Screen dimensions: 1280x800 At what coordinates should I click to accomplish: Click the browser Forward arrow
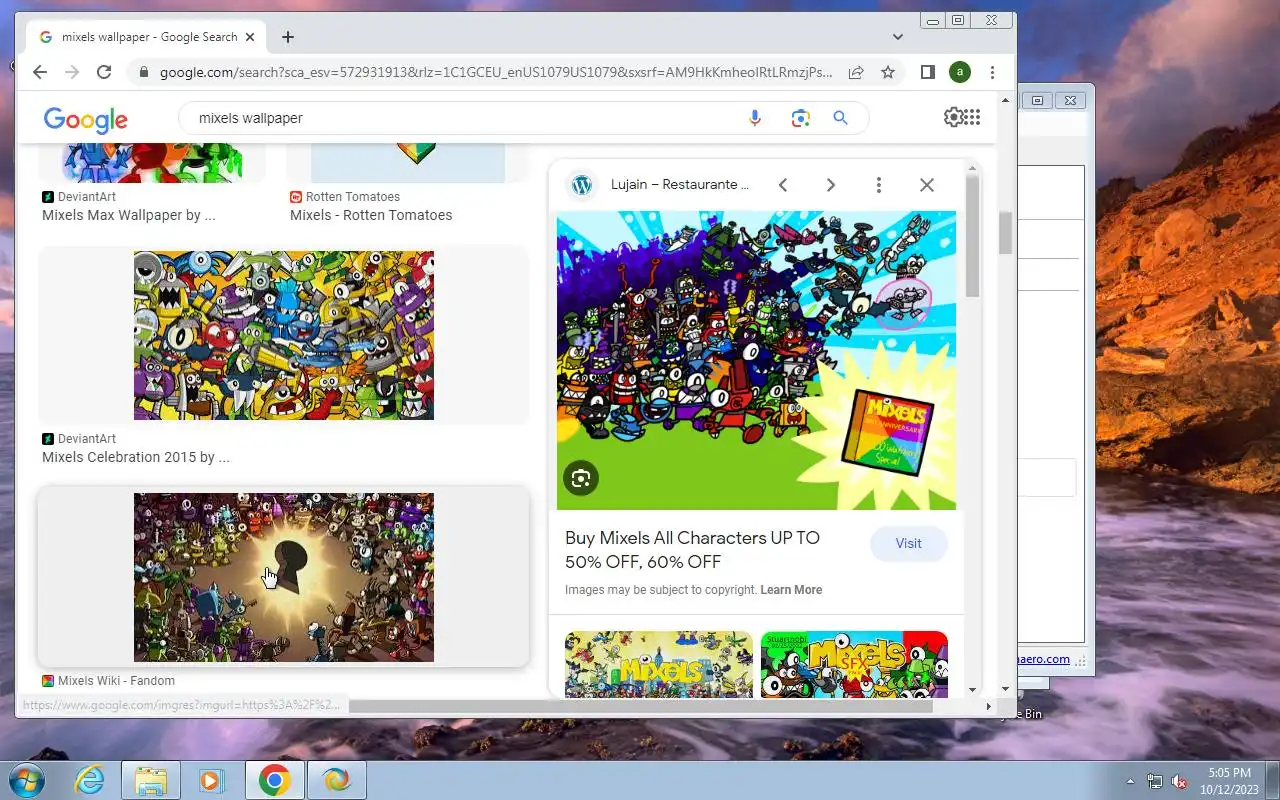pyautogui.click(x=71, y=72)
